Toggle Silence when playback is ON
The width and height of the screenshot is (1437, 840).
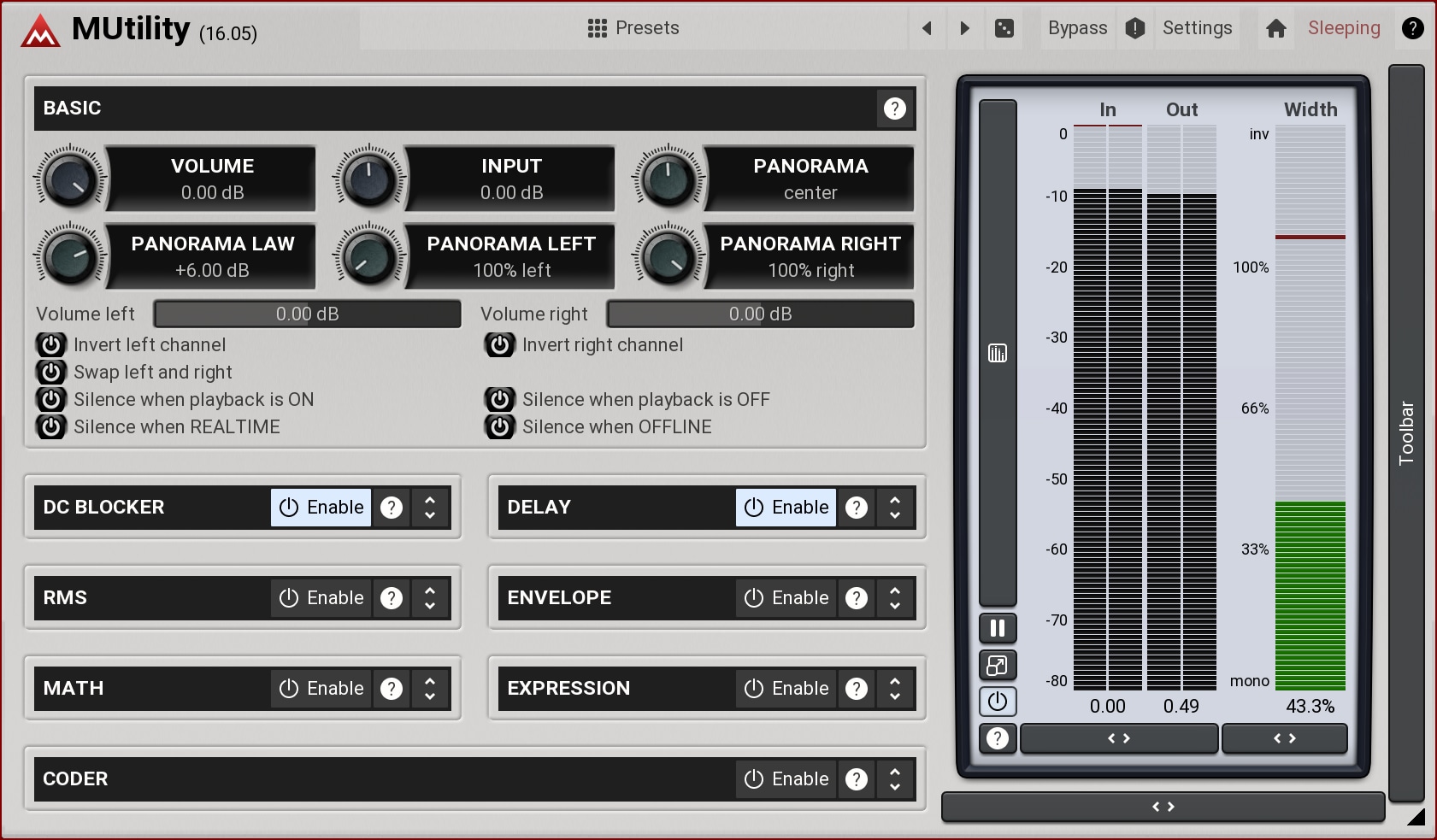pos(51,399)
